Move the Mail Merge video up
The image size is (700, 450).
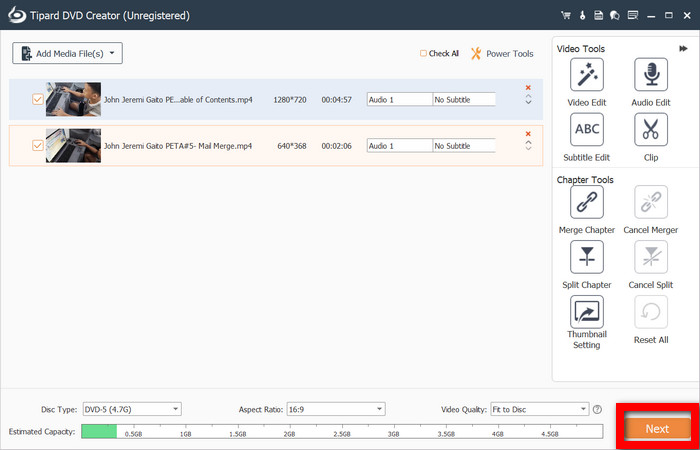(x=529, y=142)
